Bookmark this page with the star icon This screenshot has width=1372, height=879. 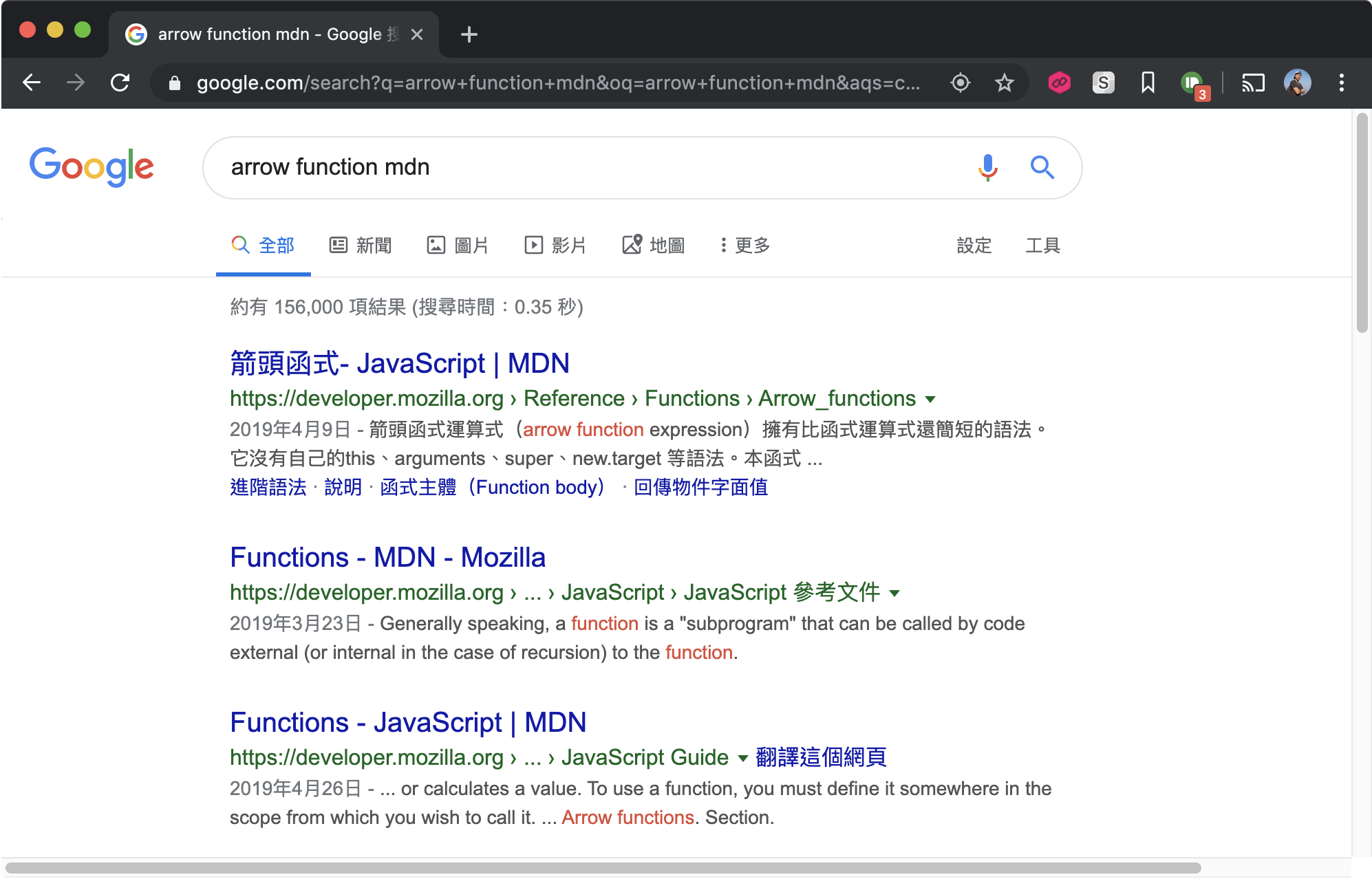click(1005, 83)
